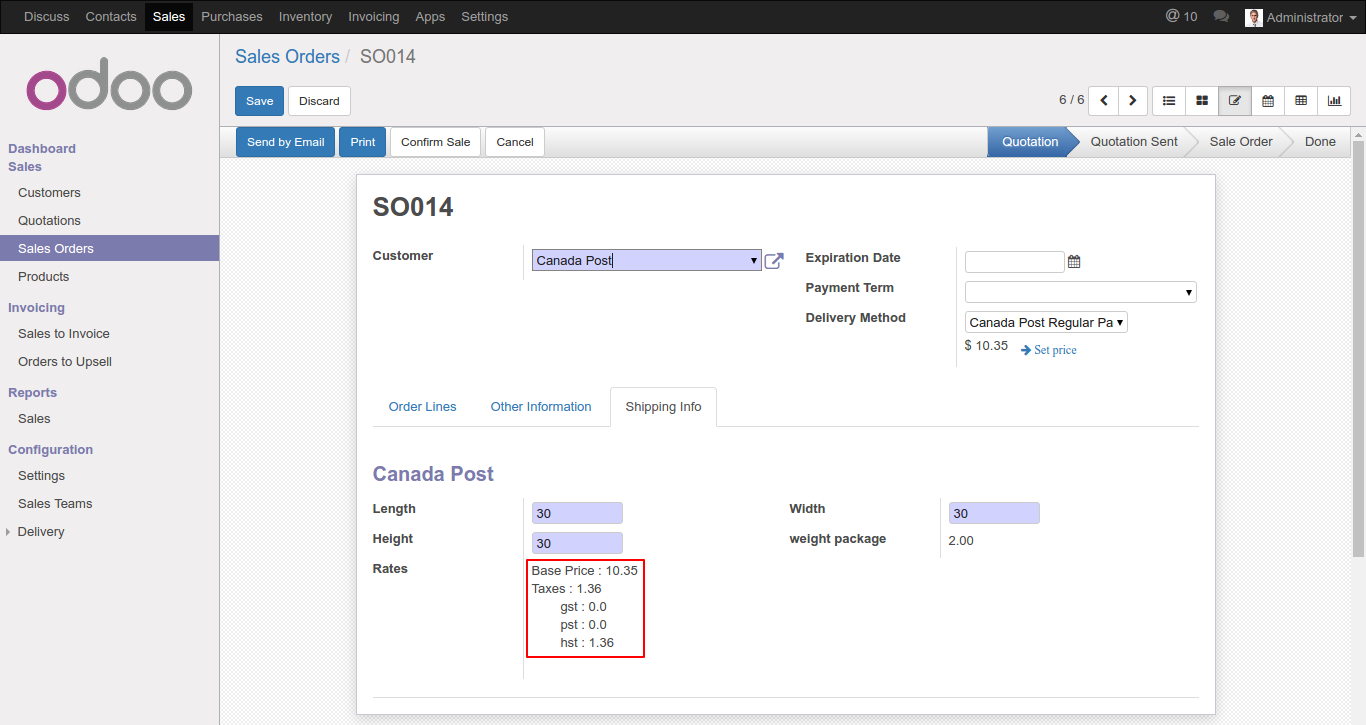Switch to Order Lines tab
The image size is (1366, 725).
[x=422, y=407]
